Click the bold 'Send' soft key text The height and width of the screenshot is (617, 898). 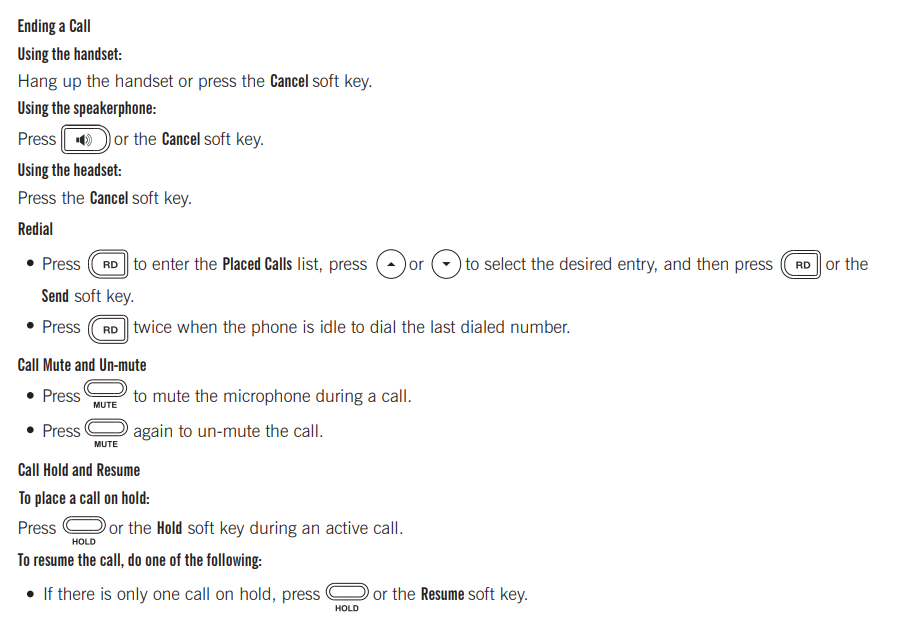(x=55, y=296)
